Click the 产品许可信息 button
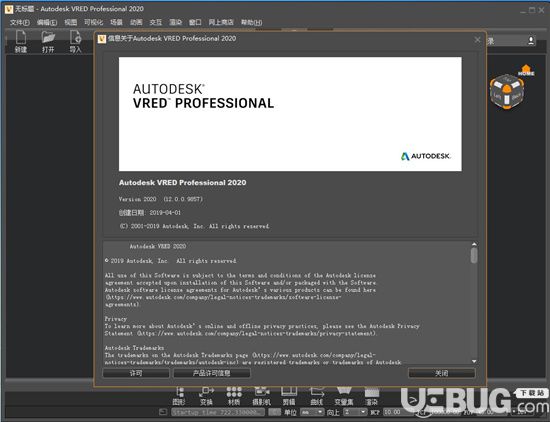The width and height of the screenshot is (550, 422). 212,373
